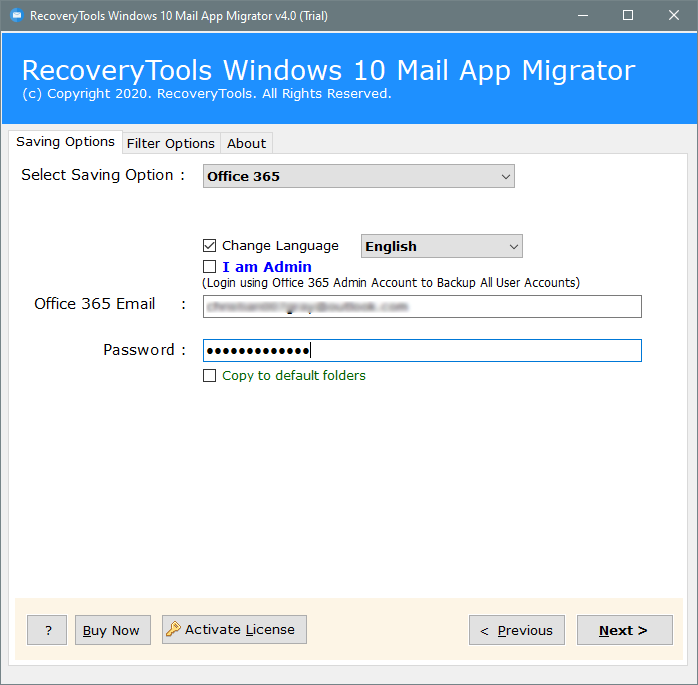Switch to the Filter Options tab
698x685 pixels.
tap(170, 143)
